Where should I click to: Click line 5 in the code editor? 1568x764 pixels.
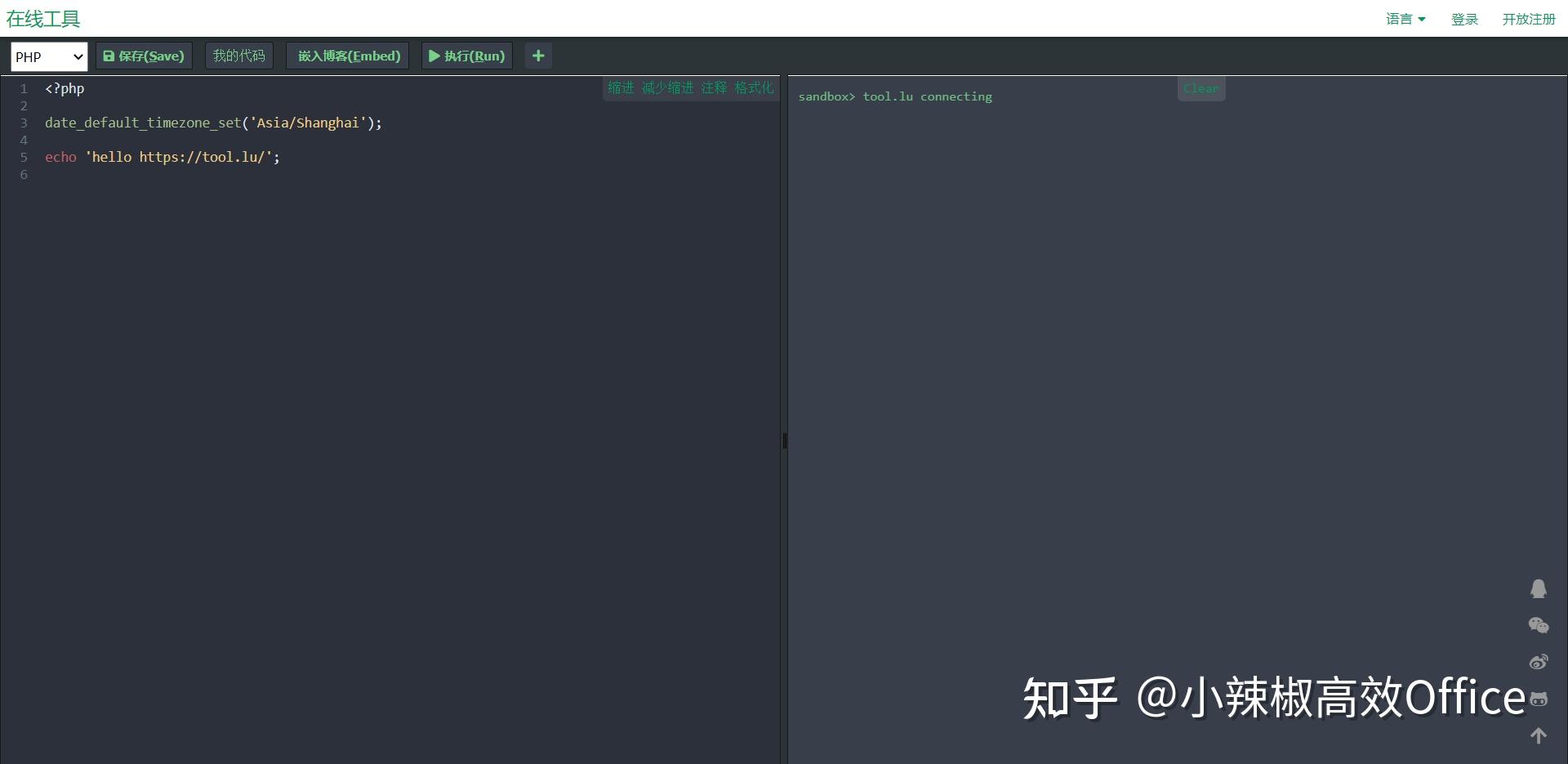(x=162, y=157)
